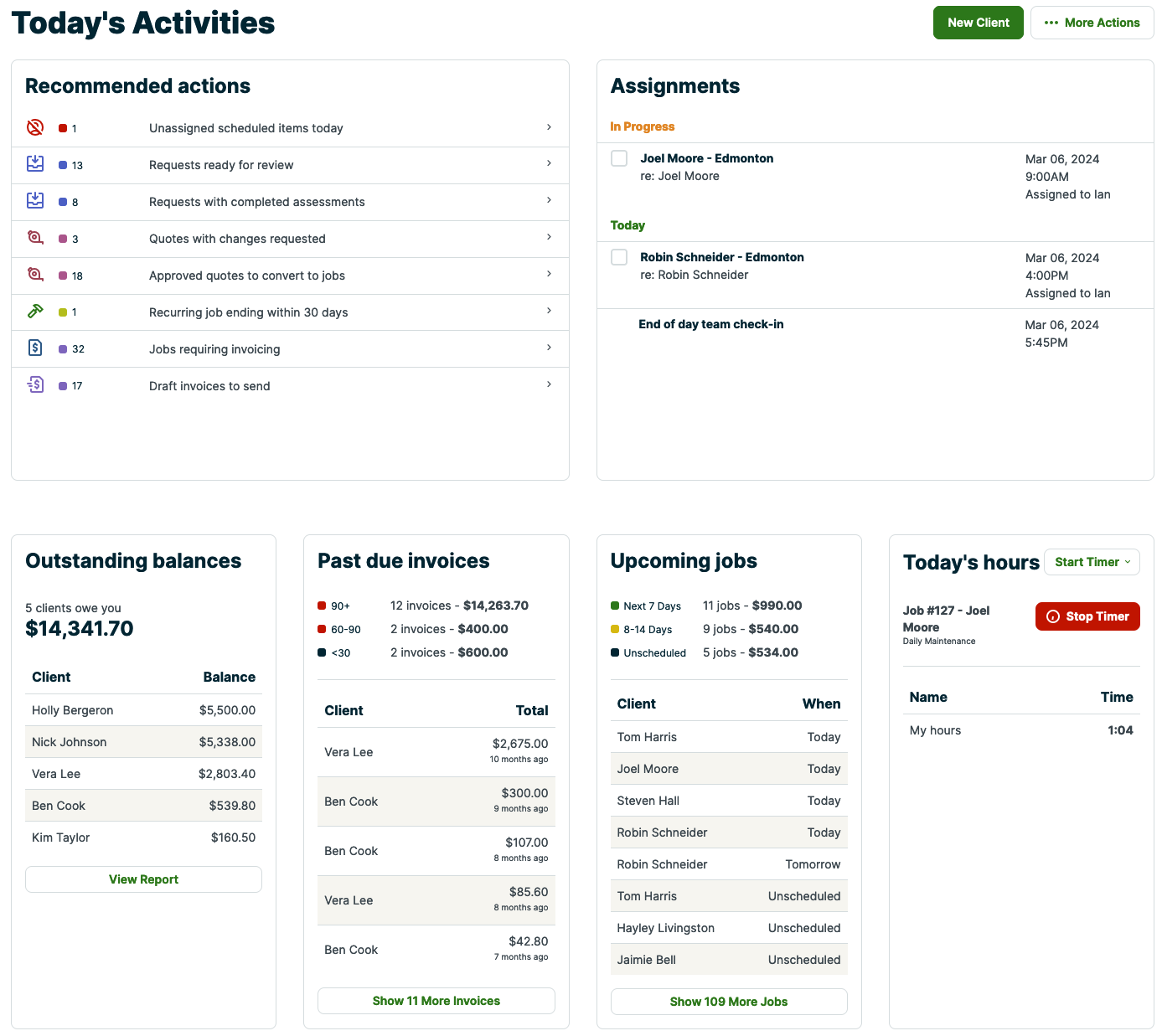Viewport: 1162px width, 1036px height.
Task: Check the Robin Schneider assignment checkbox
Action: pos(619,257)
